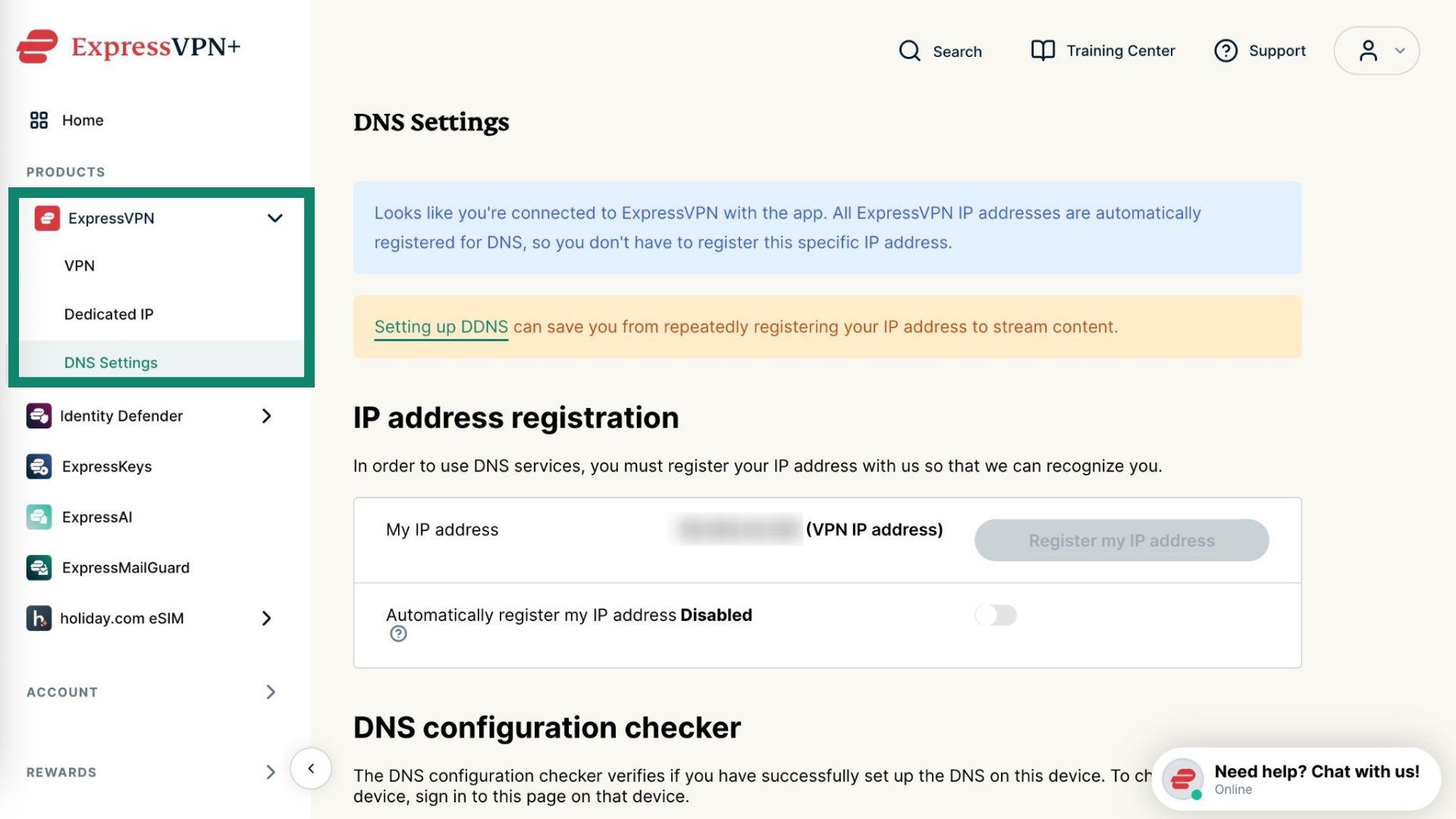This screenshot has height=819, width=1456.
Task: Open the Support link
Action: [x=1277, y=51]
